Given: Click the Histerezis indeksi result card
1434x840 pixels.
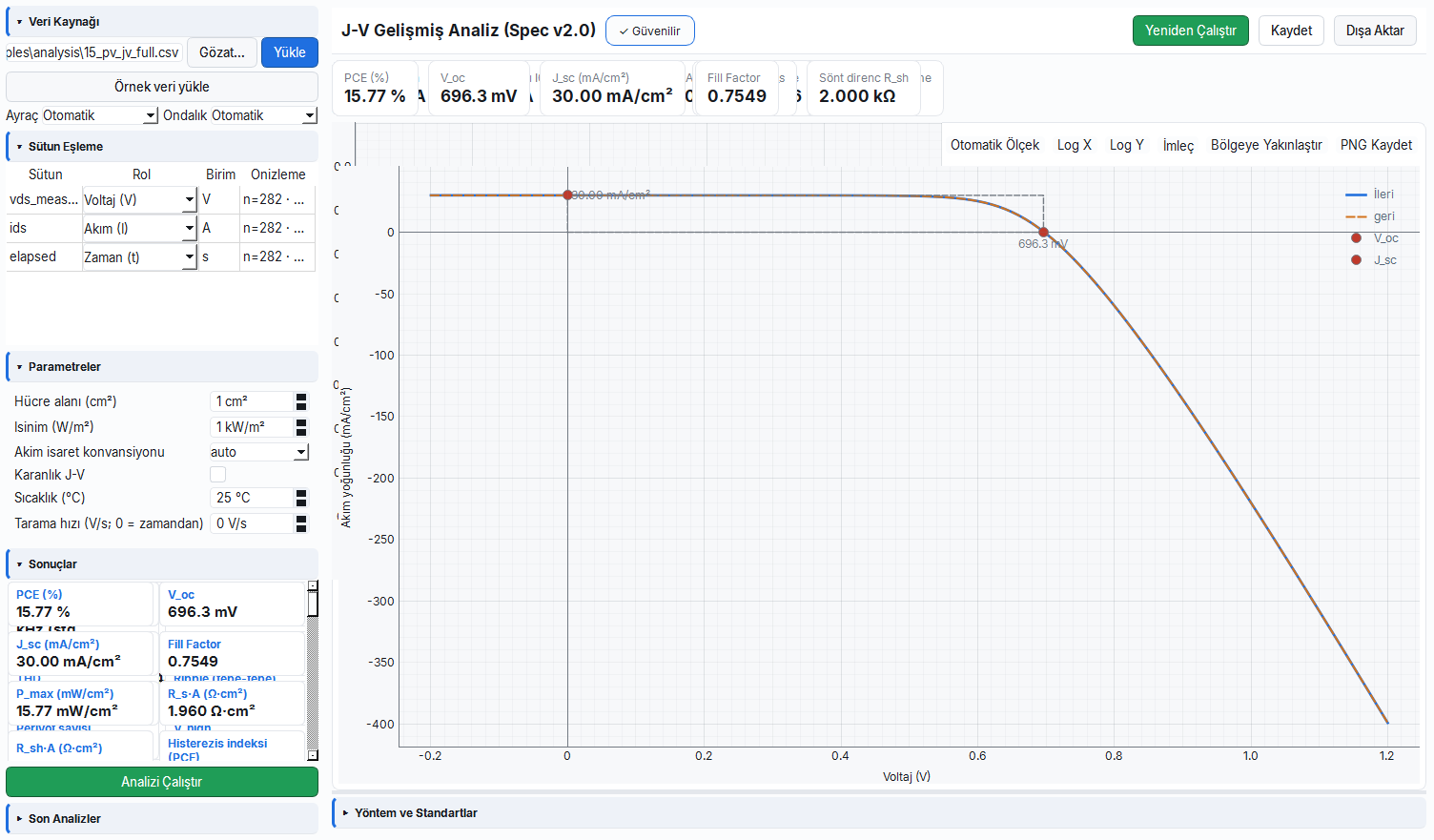Looking at the screenshot, I should [x=233, y=747].
